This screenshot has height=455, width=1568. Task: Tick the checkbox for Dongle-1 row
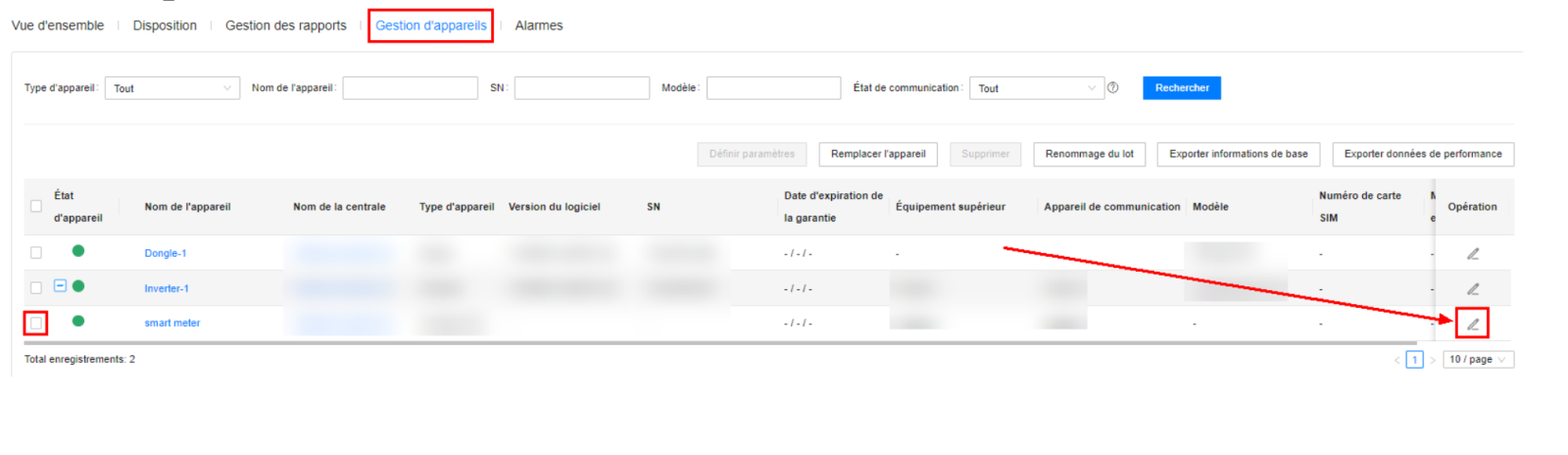36,253
